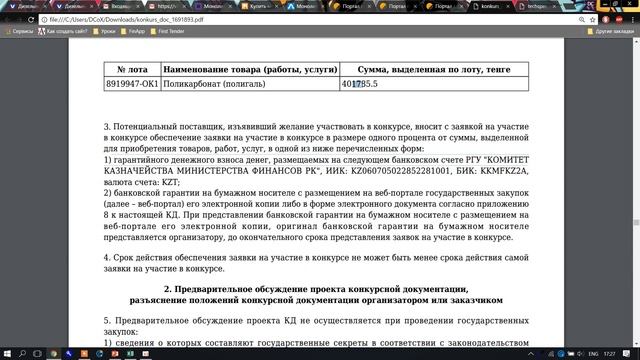This screenshot has width=640, height=360.
Task: Click the taskbar clock showing 17:27
Action: pyautogui.click(x=609, y=354)
